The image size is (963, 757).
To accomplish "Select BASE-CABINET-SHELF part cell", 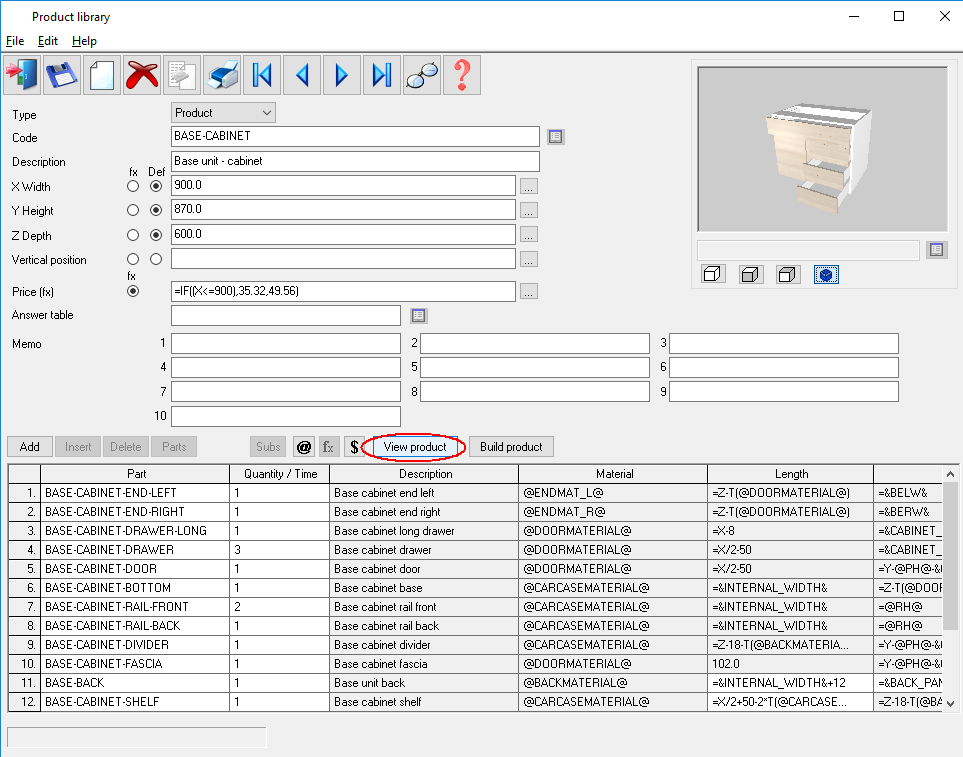I will pos(135,702).
